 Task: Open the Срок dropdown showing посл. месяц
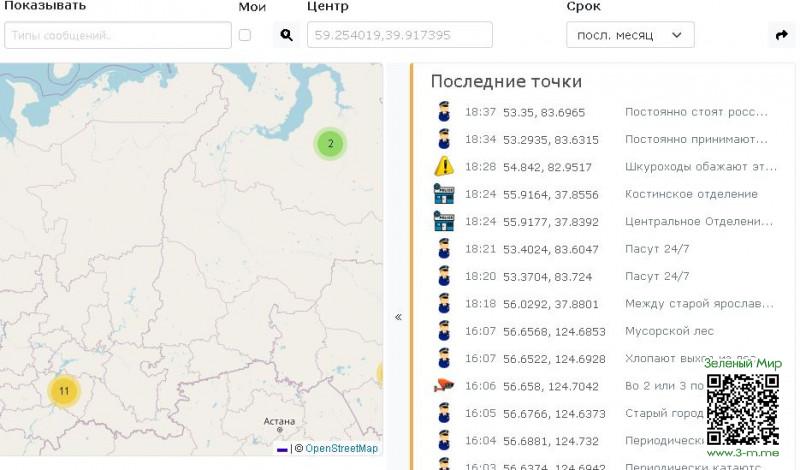tap(630, 35)
